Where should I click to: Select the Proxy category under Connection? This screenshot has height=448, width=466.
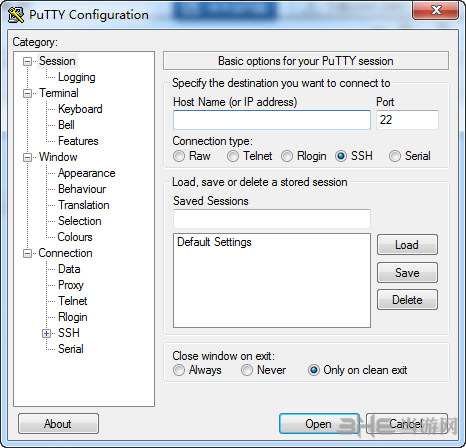pyautogui.click(x=71, y=285)
